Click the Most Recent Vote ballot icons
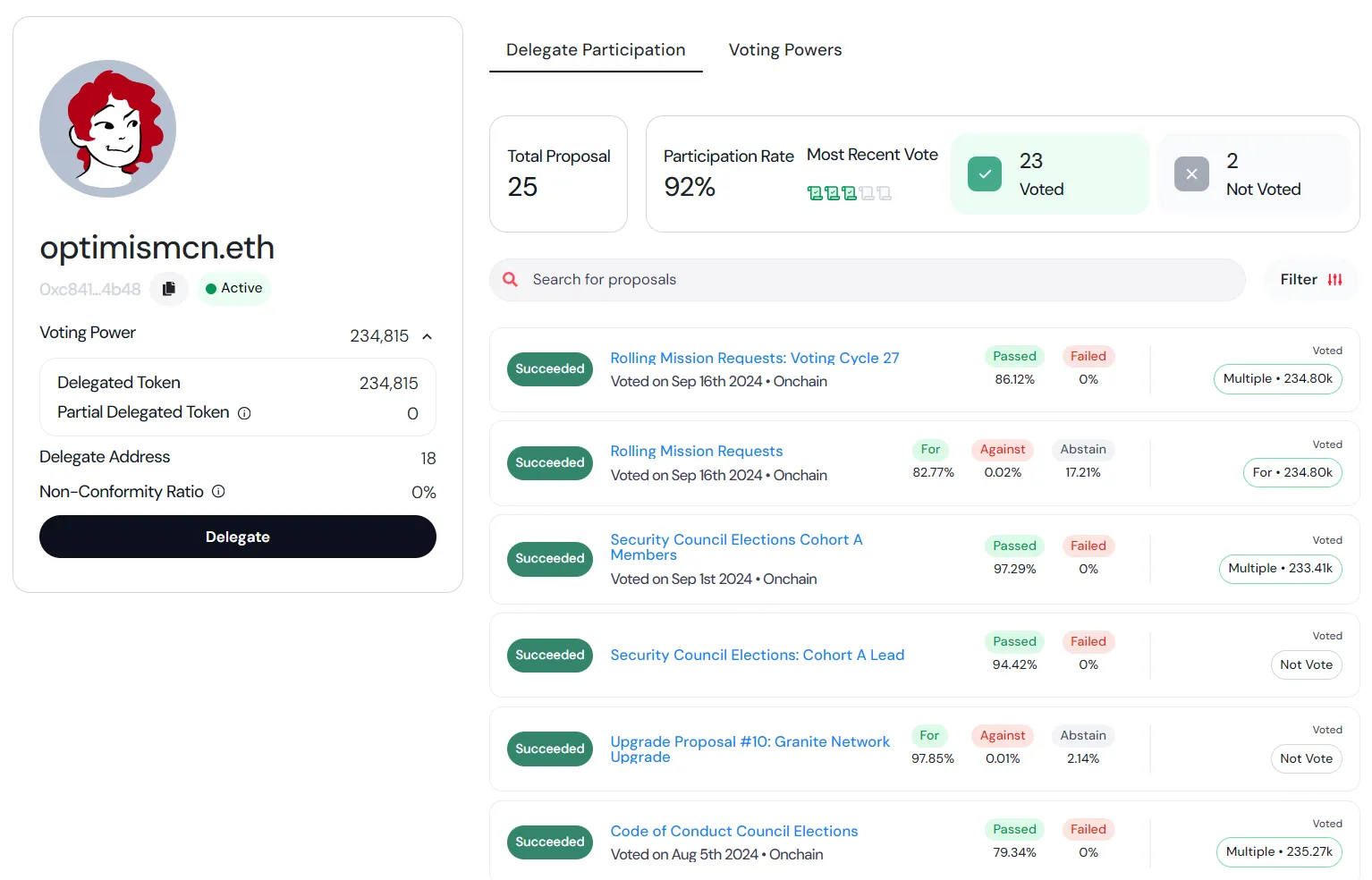This screenshot has height=880, width=1372. point(848,193)
